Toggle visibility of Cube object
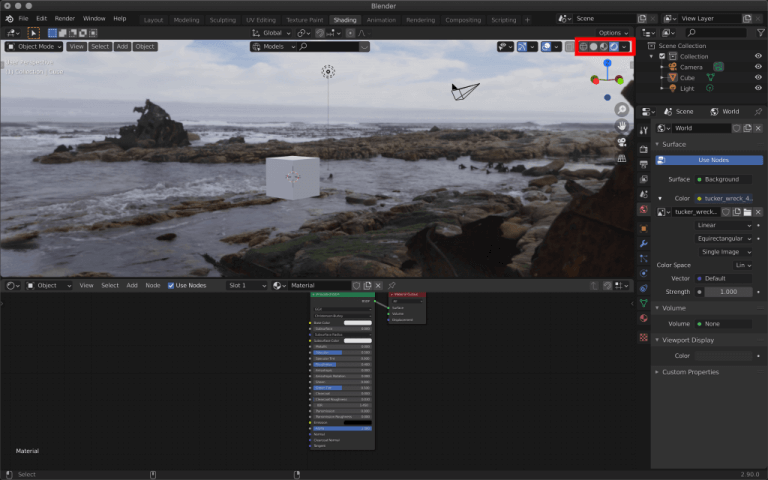768x480 pixels. [757, 77]
